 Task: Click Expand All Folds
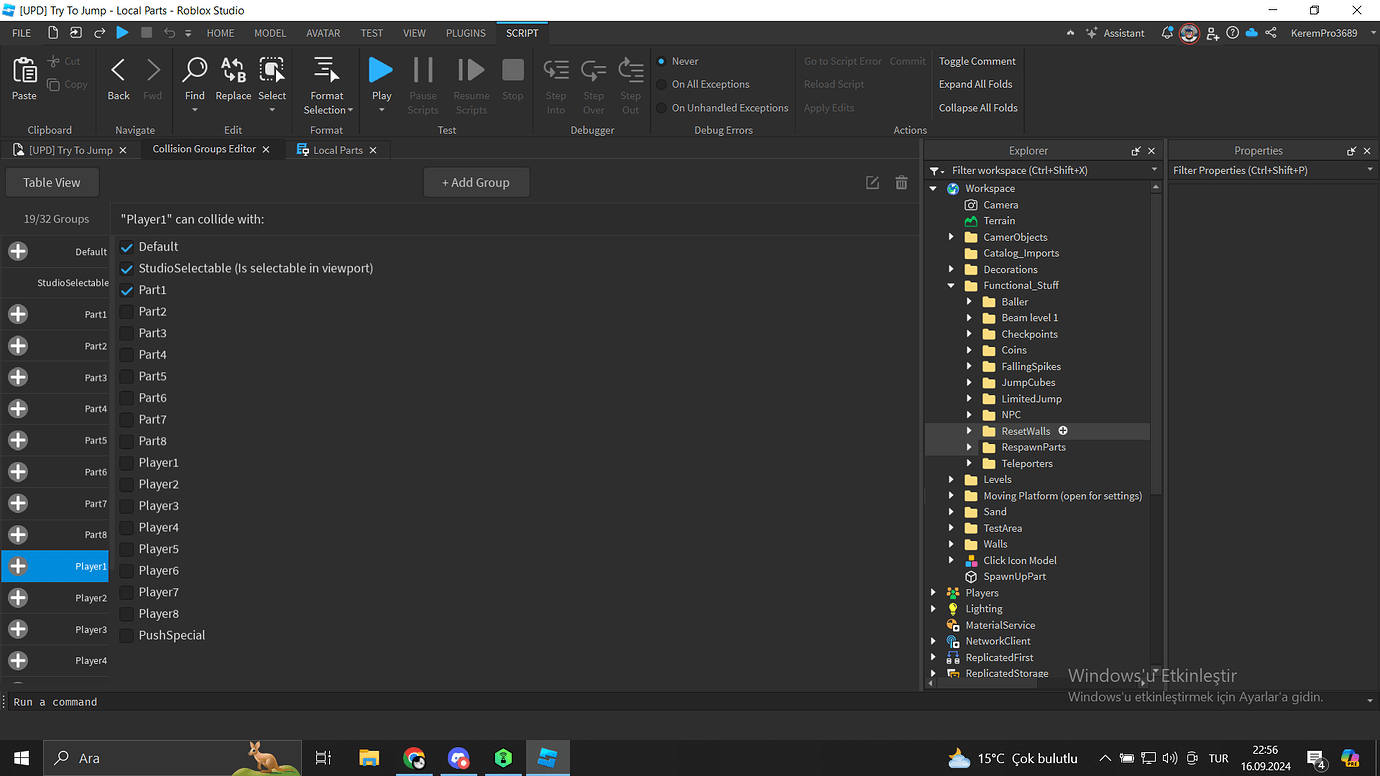click(x=975, y=84)
